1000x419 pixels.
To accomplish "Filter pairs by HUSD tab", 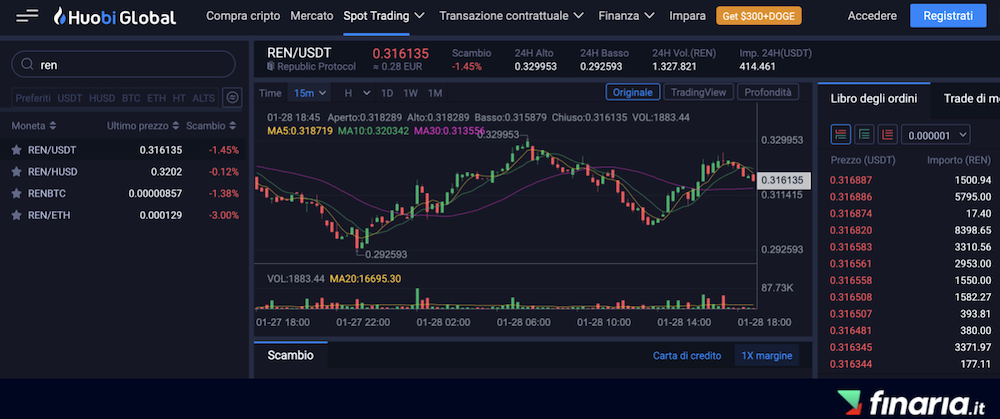I will [102, 98].
